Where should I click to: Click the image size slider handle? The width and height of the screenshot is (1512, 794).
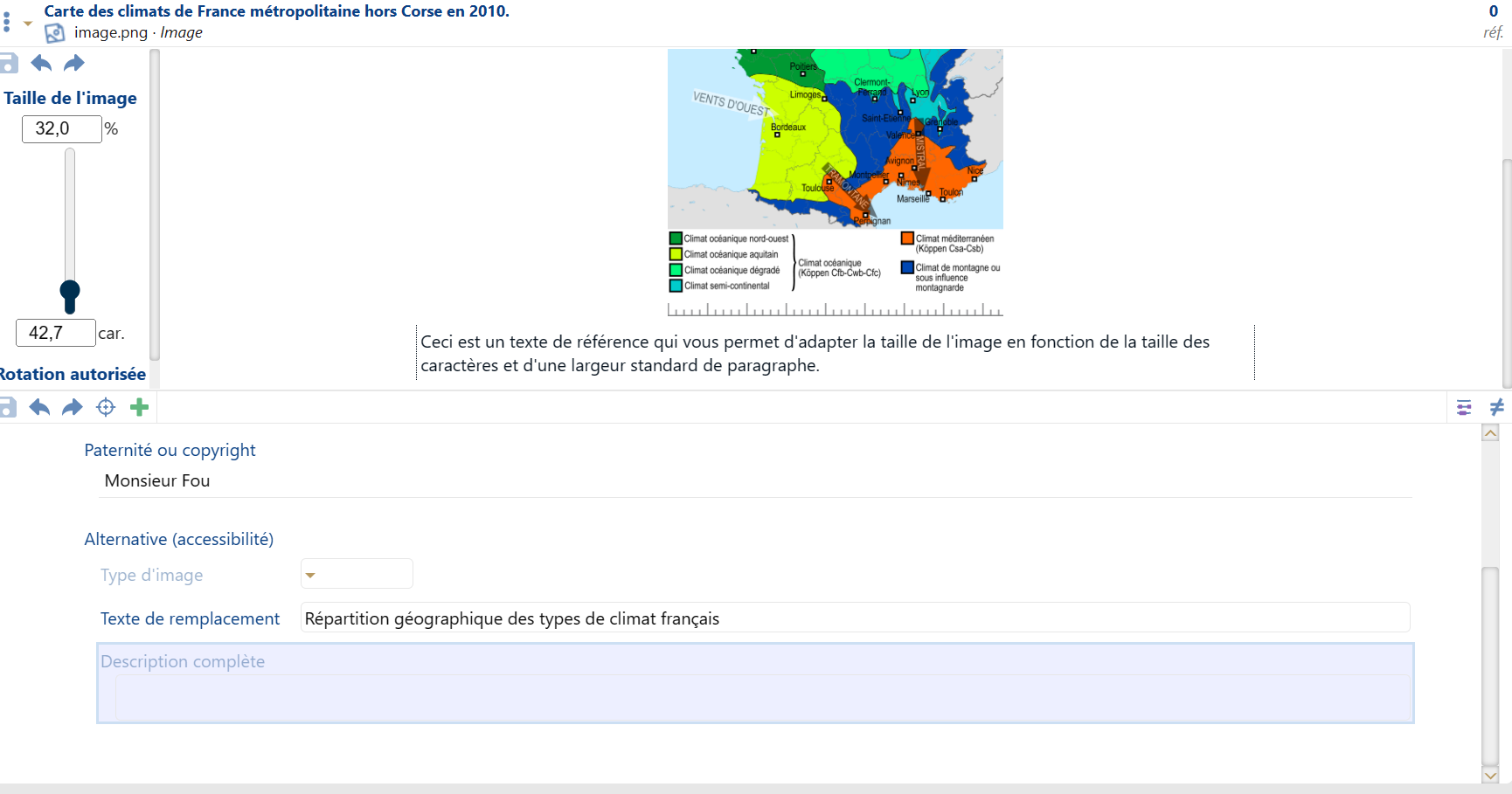(x=70, y=296)
